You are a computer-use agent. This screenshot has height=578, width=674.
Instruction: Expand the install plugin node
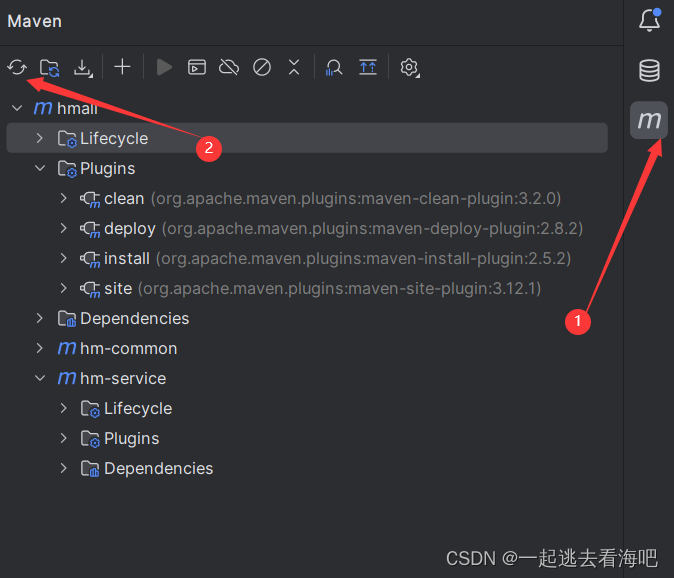tap(64, 258)
